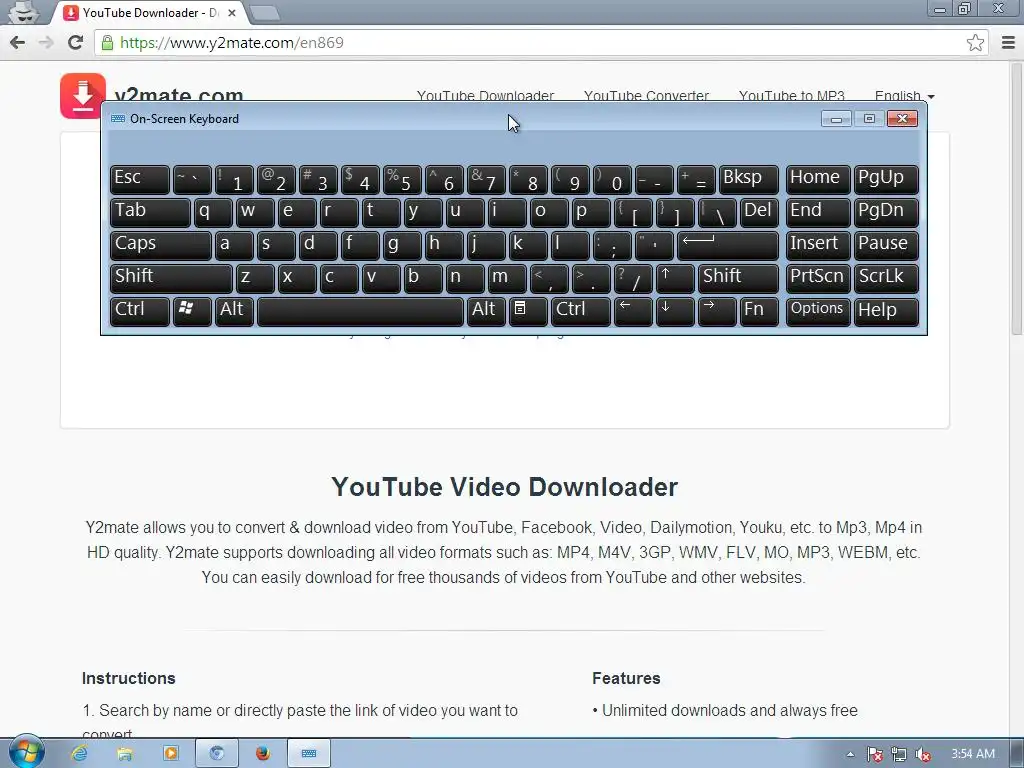This screenshot has width=1024, height=768.
Task: Open the keyboard Help key
Action: 886,311
